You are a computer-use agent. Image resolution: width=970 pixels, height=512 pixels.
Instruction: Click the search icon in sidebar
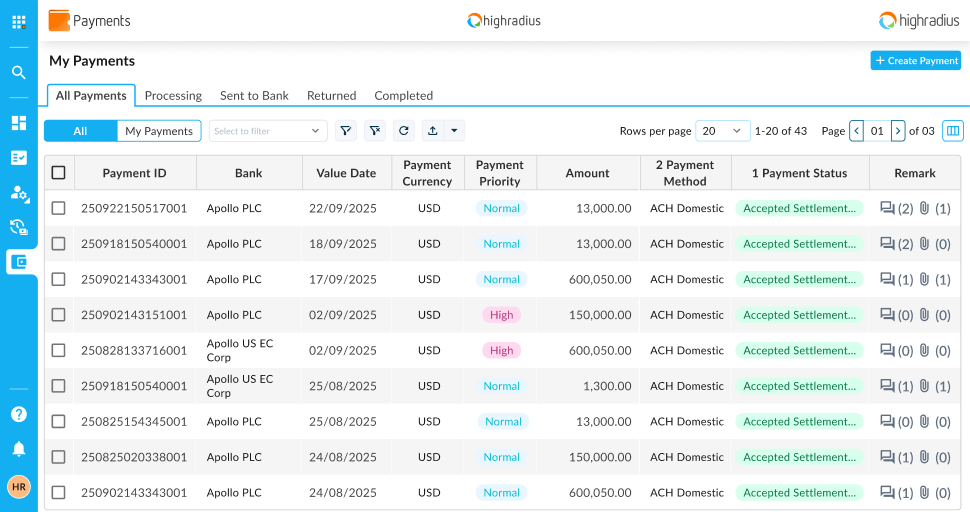coord(19,72)
